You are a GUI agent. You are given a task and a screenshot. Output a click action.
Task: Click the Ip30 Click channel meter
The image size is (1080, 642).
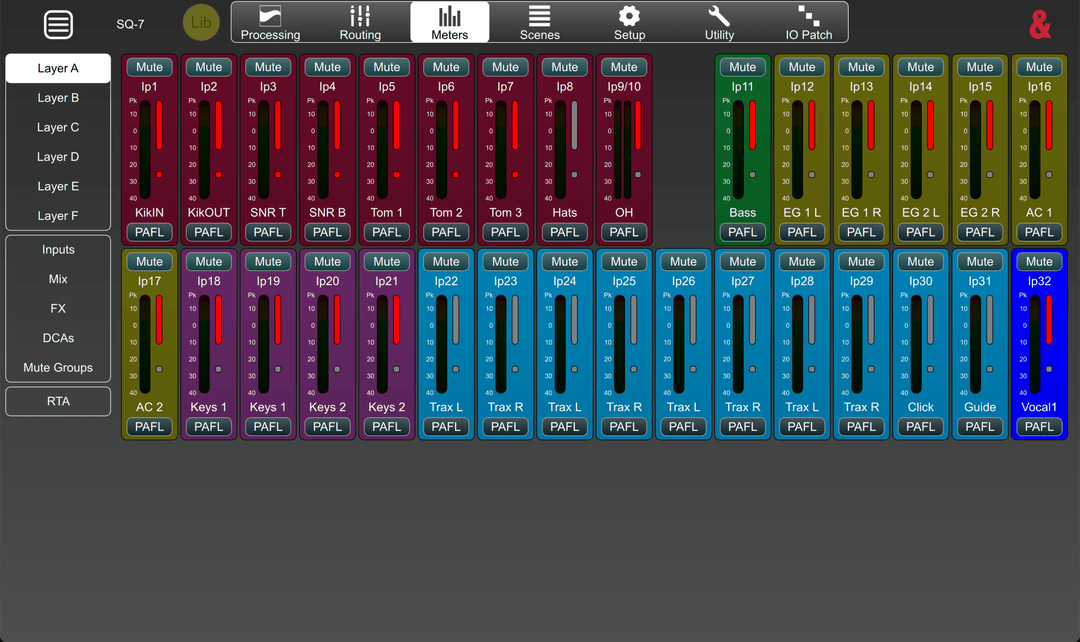(x=921, y=345)
